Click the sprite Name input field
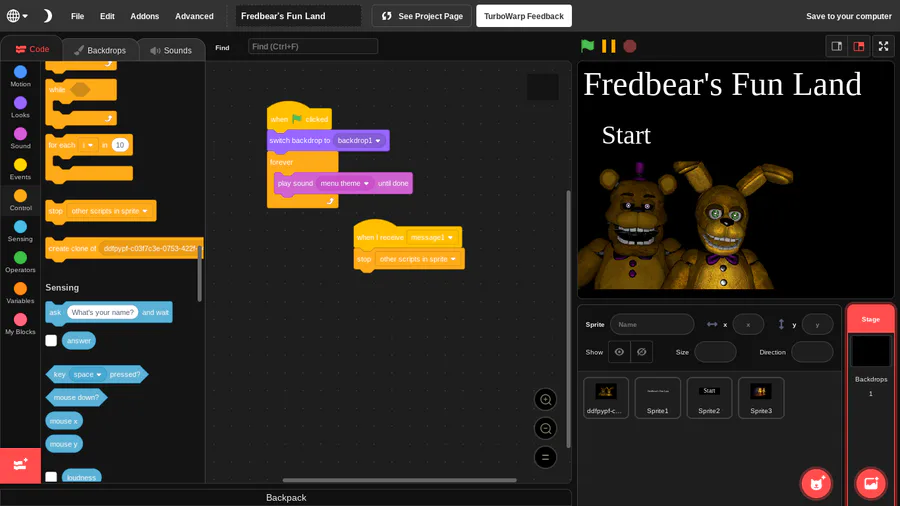 click(652, 325)
